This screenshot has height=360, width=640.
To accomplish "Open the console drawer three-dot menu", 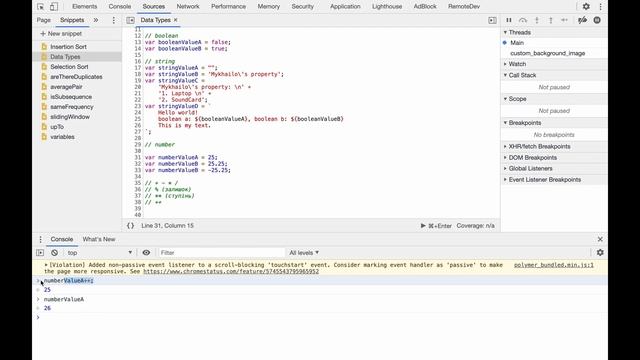I will [x=40, y=239].
